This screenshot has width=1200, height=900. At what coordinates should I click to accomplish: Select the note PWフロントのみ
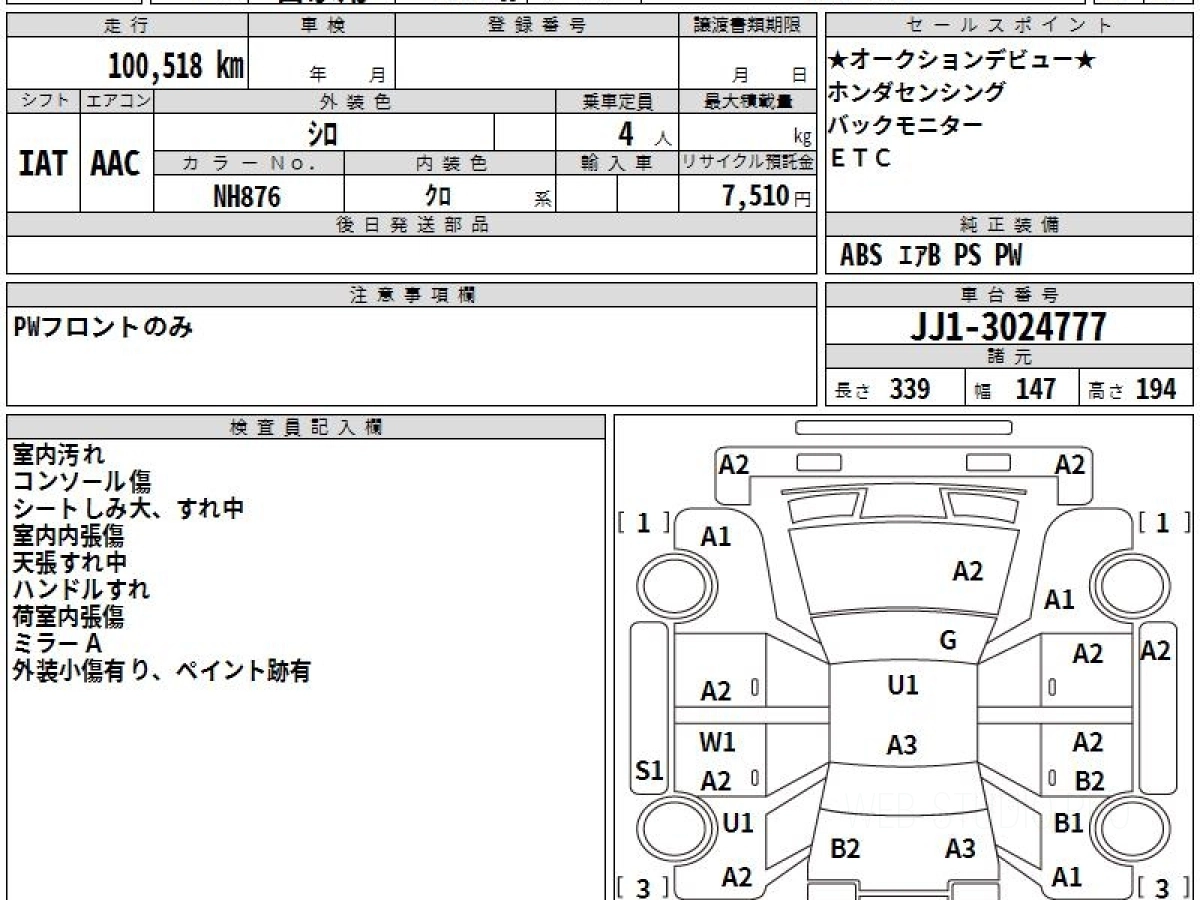pyautogui.click(x=103, y=327)
